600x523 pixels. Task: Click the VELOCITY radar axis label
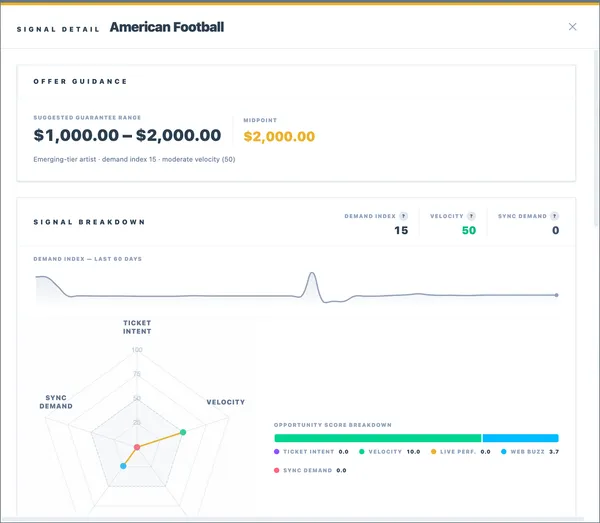coord(226,402)
